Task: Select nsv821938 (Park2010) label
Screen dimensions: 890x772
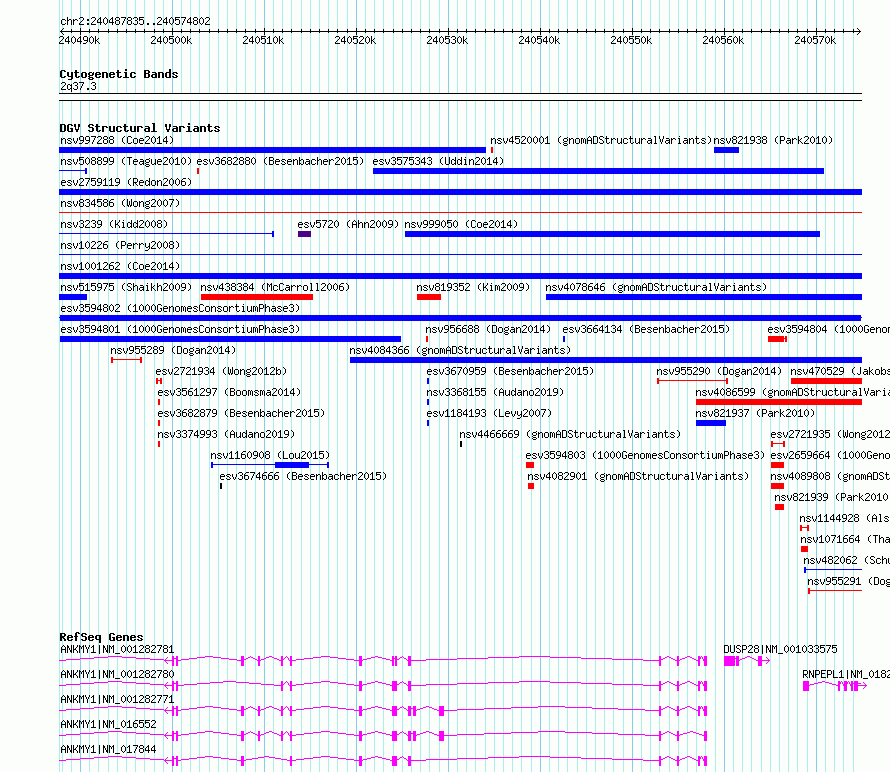Action: coord(773,140)
